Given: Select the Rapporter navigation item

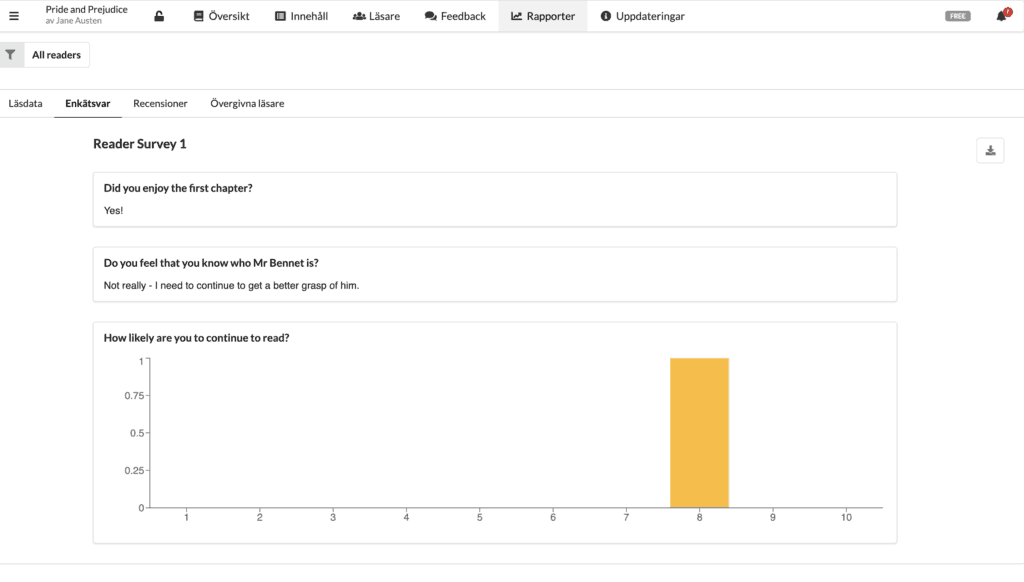Looking at the screenshot, I should click(x=543, y=16).
